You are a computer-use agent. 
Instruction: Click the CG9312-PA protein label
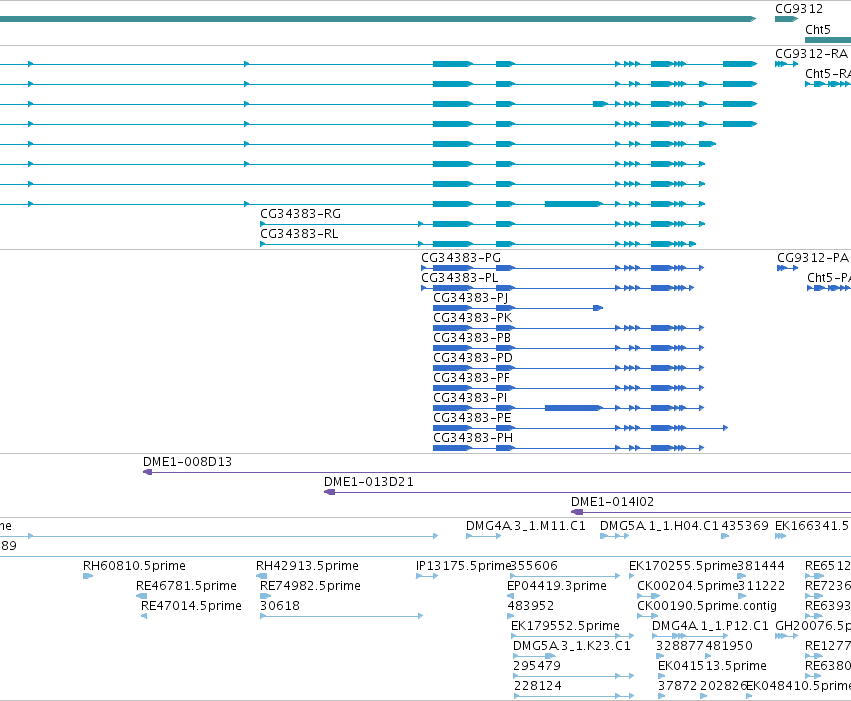(813, 258)
